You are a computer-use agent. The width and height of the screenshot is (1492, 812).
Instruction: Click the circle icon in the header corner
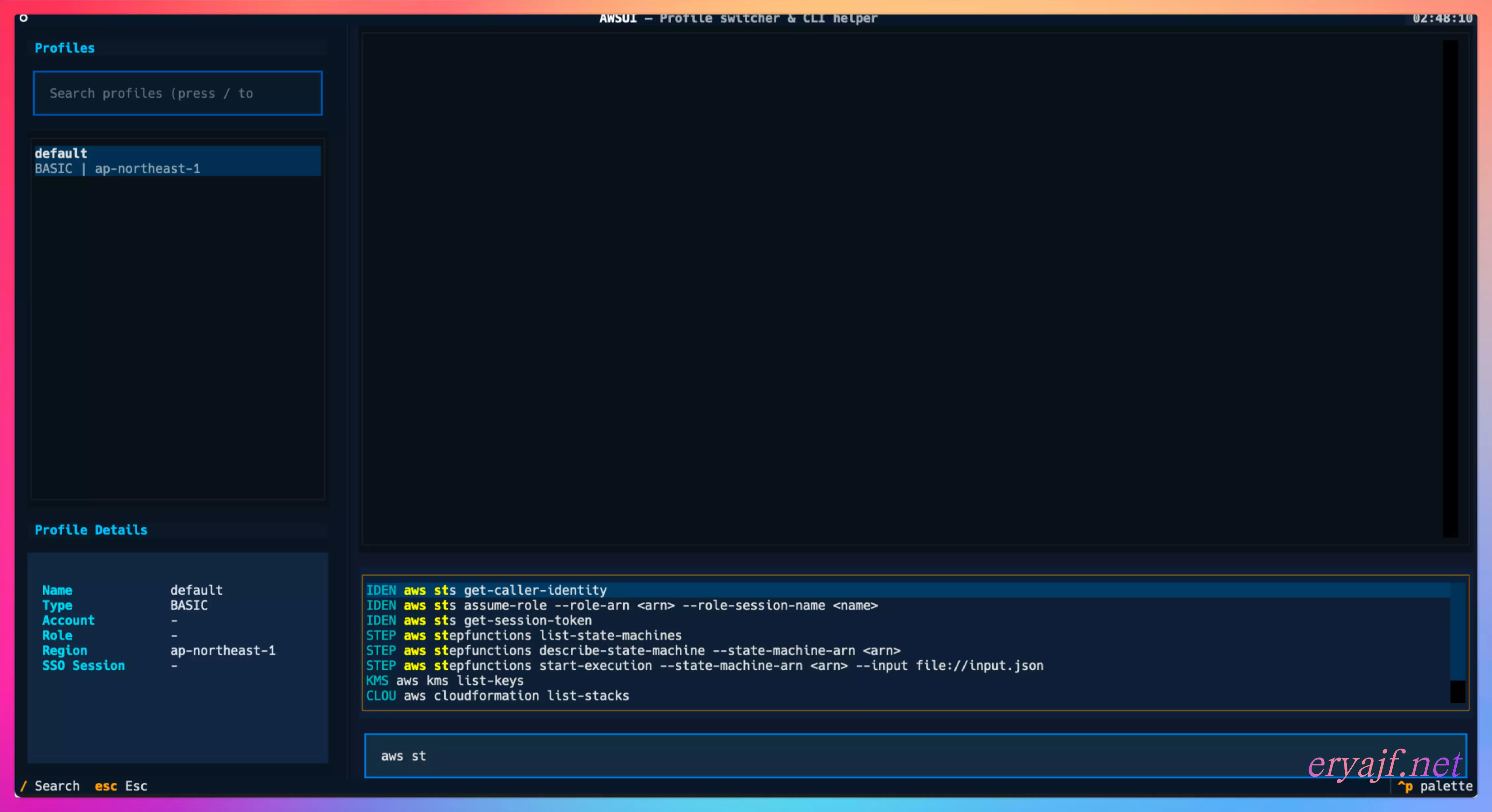click(x=23, y=18)
